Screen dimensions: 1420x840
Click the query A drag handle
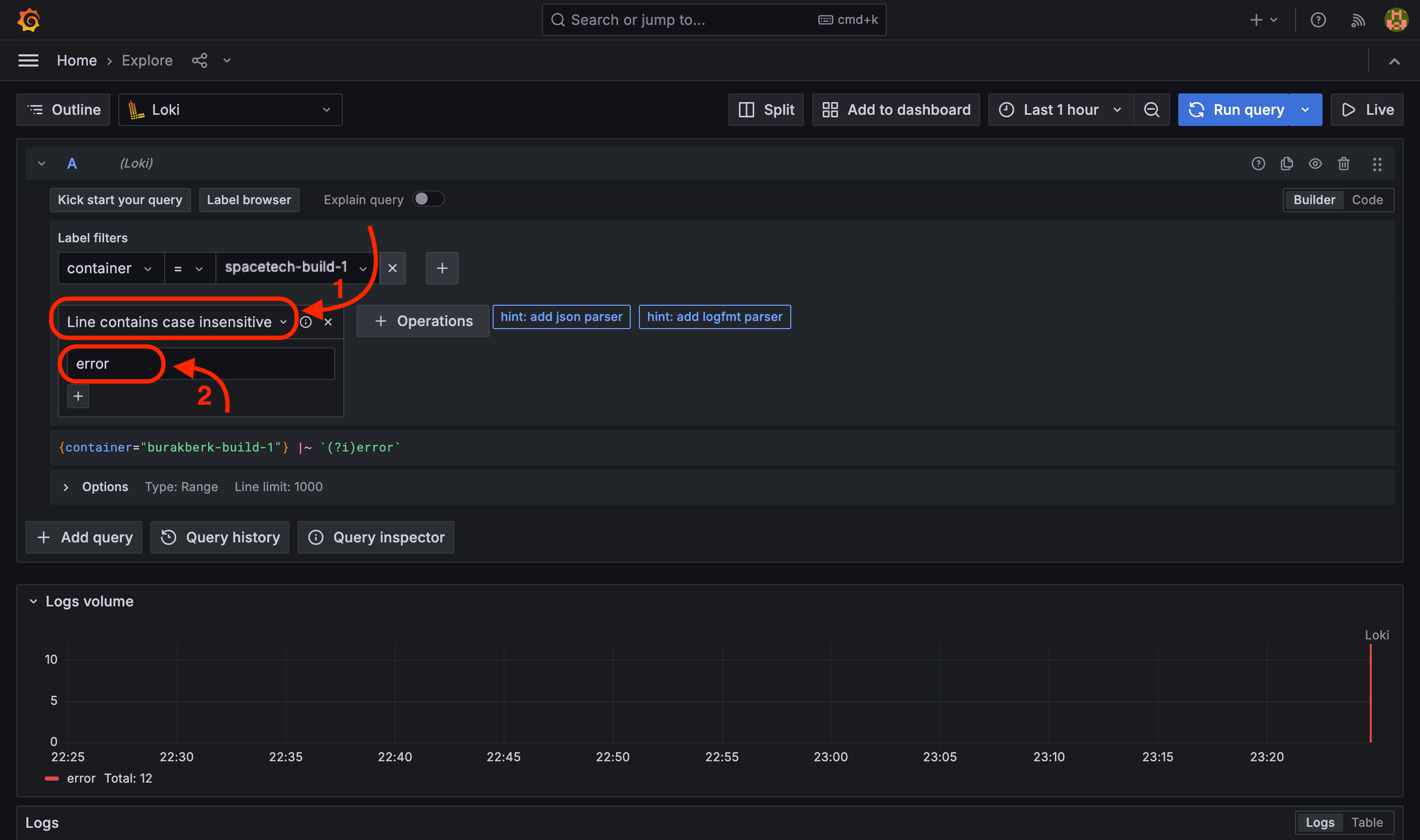point(1377,164)
